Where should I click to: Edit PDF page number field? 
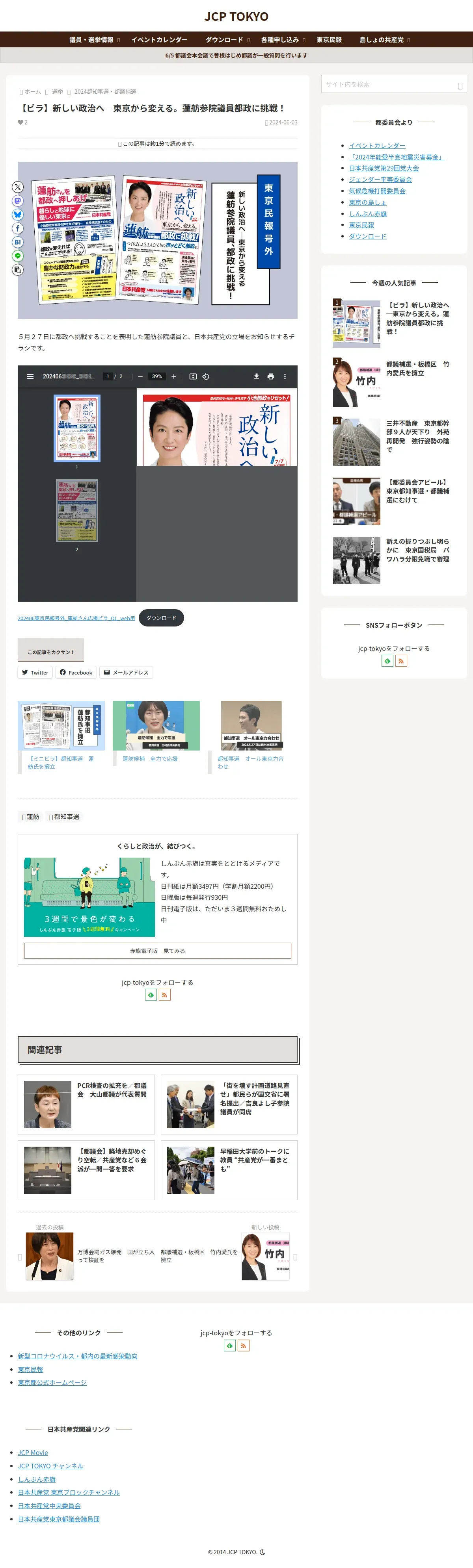(108, 377)
